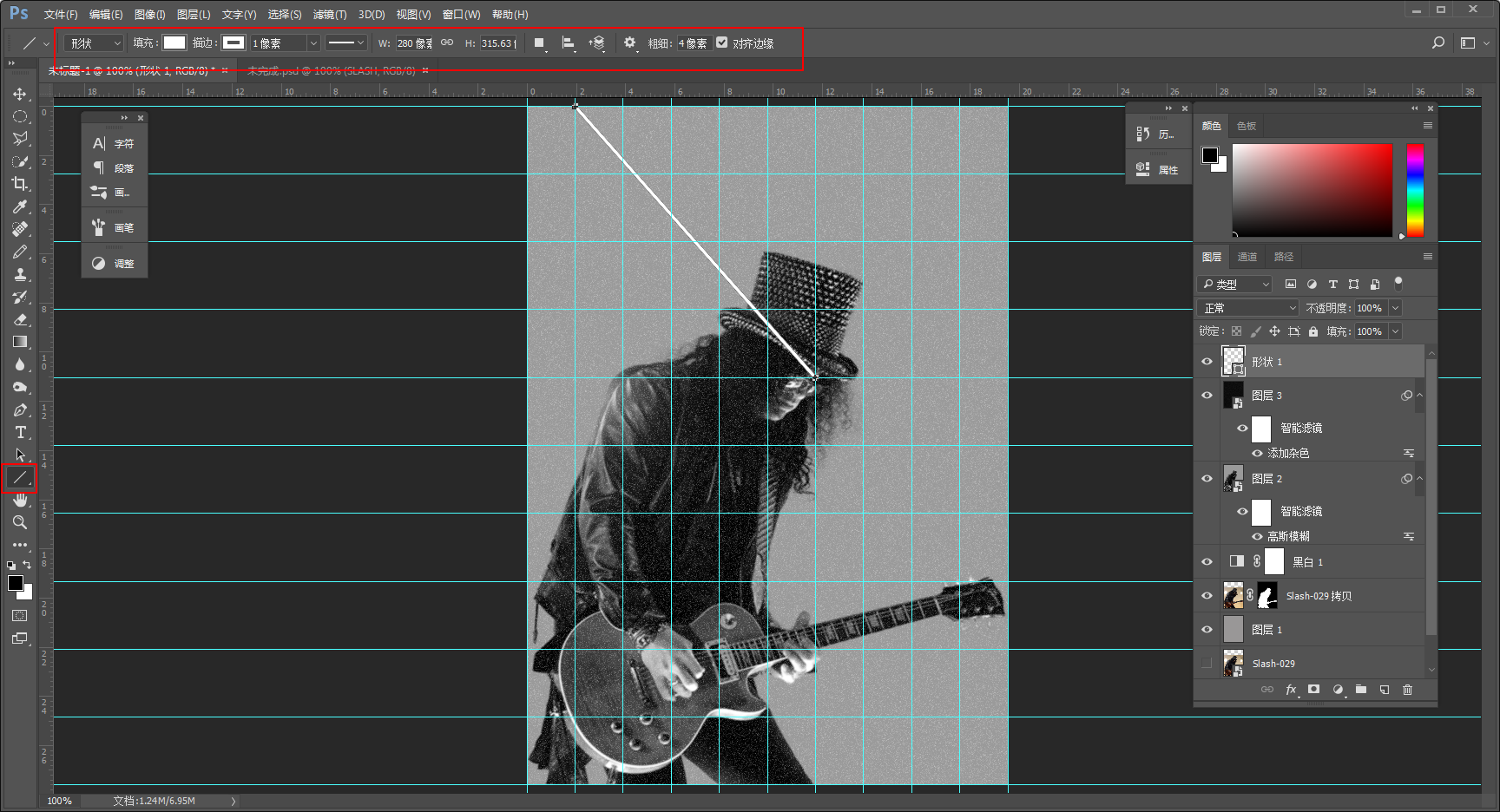Open the gear settings in options bar
1500x812 pixels.
629,43
